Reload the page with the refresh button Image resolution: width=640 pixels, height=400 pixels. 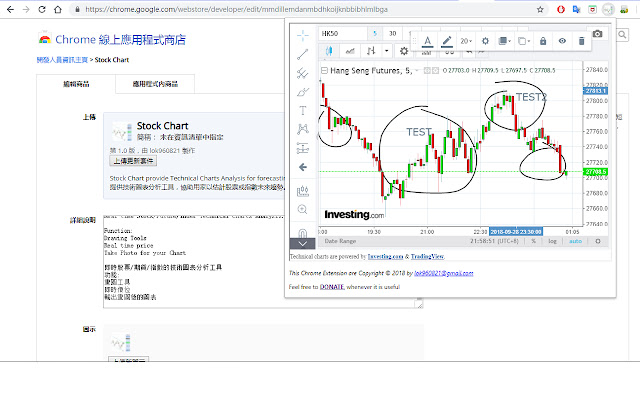(x=42, y=9)
